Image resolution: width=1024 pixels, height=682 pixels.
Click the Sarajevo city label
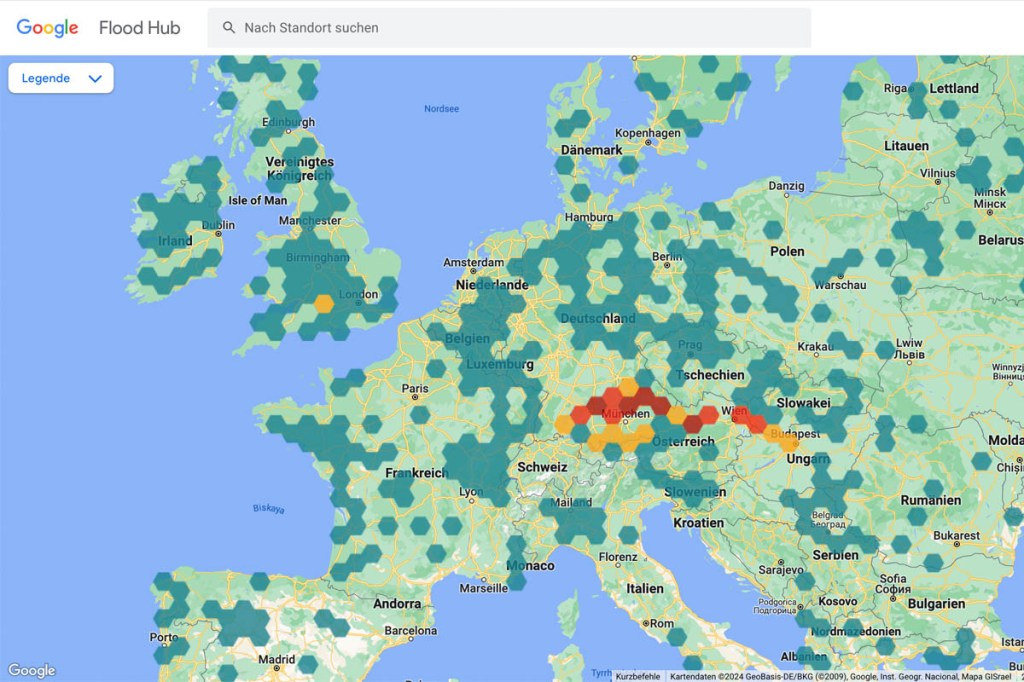(x=780, y=570)
